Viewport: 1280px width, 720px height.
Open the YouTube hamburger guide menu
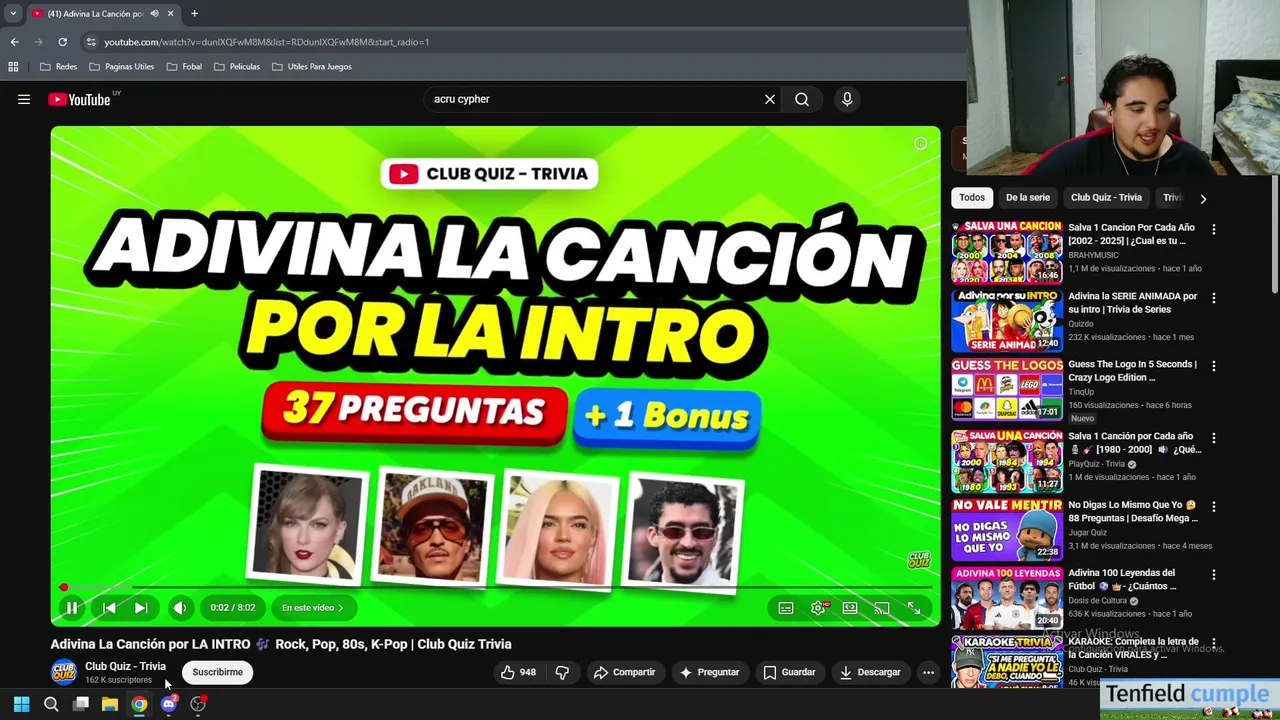[x=24, y=99]
